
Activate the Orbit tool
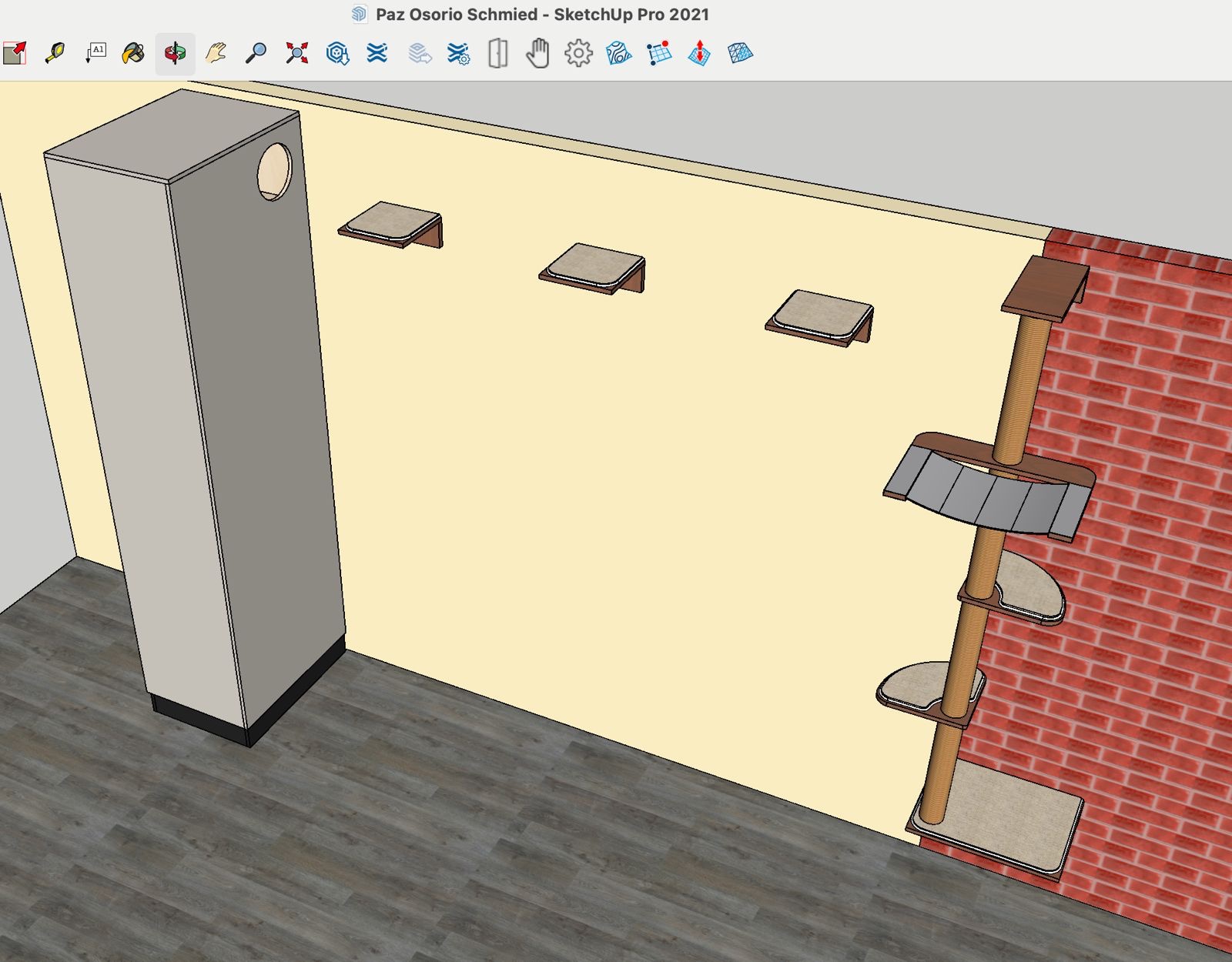pos(175,54)
